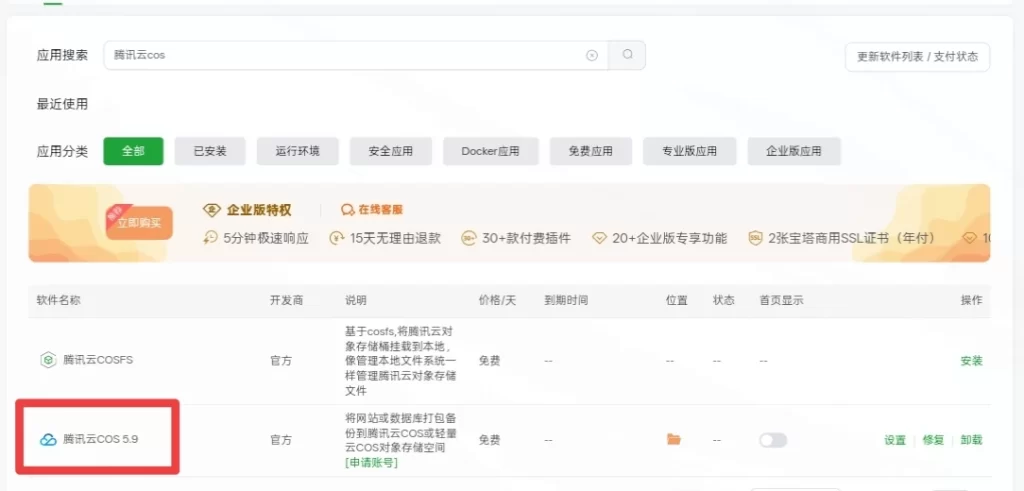Select the 全部 category
1024x491 pixels.
point(133,151)
